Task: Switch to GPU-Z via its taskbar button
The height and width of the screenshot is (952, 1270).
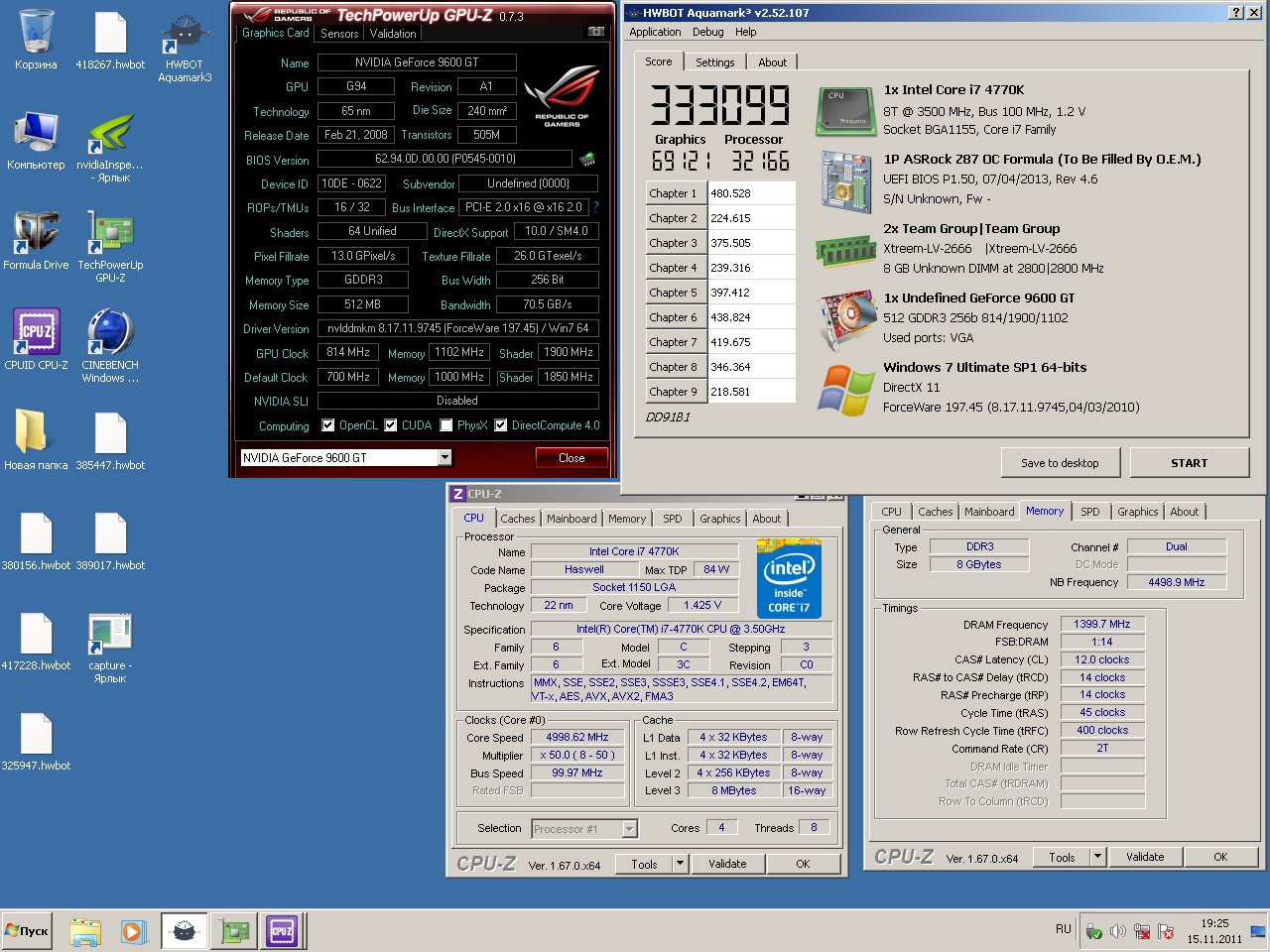Action: pos(235,932)
